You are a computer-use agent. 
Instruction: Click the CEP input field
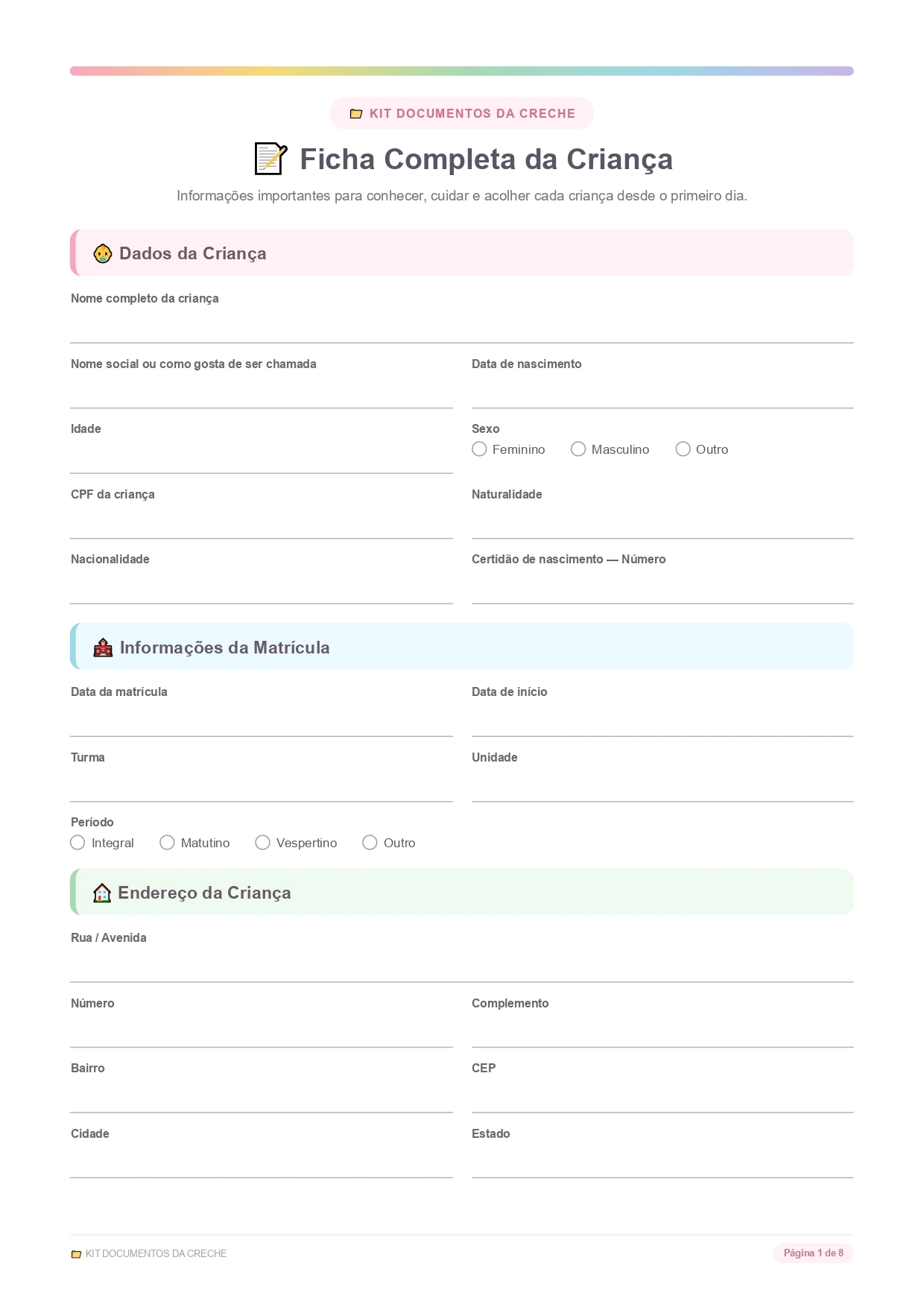[x=662, y=1096]
